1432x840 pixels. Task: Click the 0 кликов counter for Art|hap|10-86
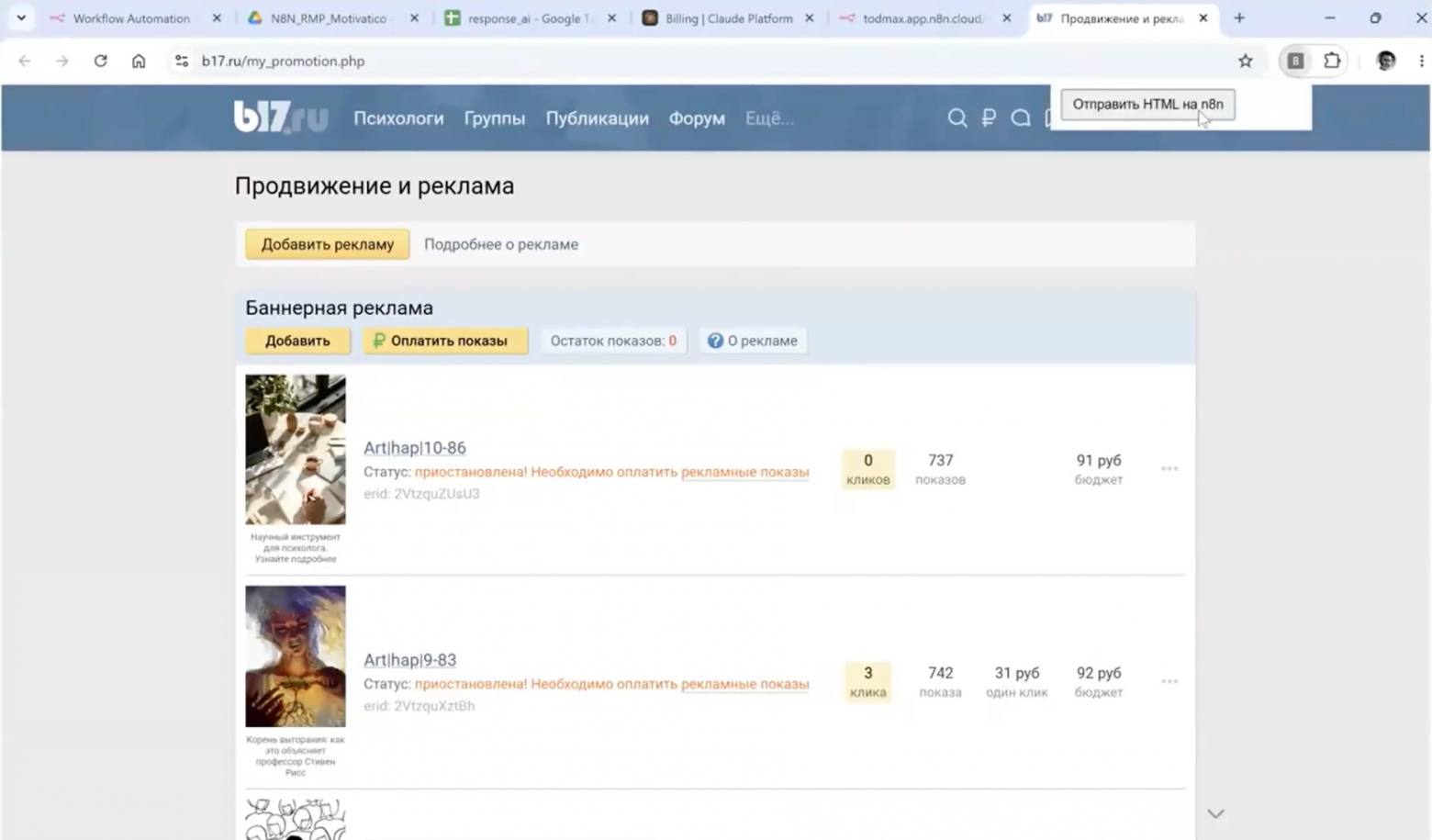point(868,469)
